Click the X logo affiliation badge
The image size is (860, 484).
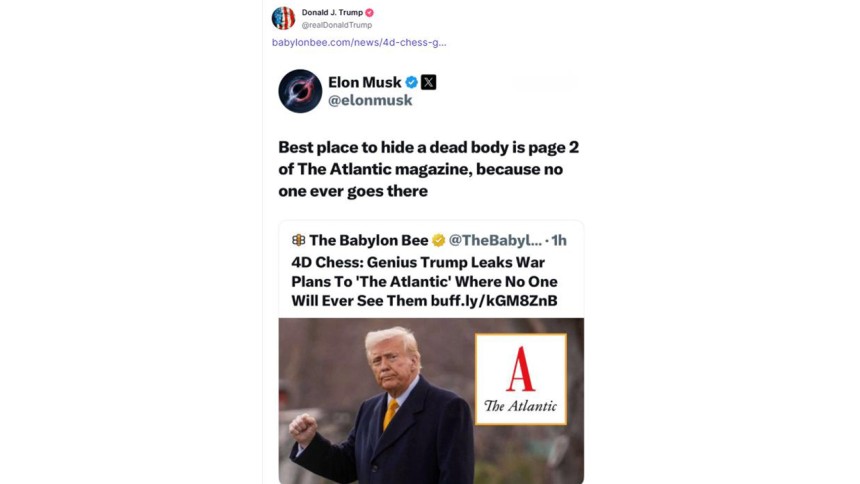(428, 82)
